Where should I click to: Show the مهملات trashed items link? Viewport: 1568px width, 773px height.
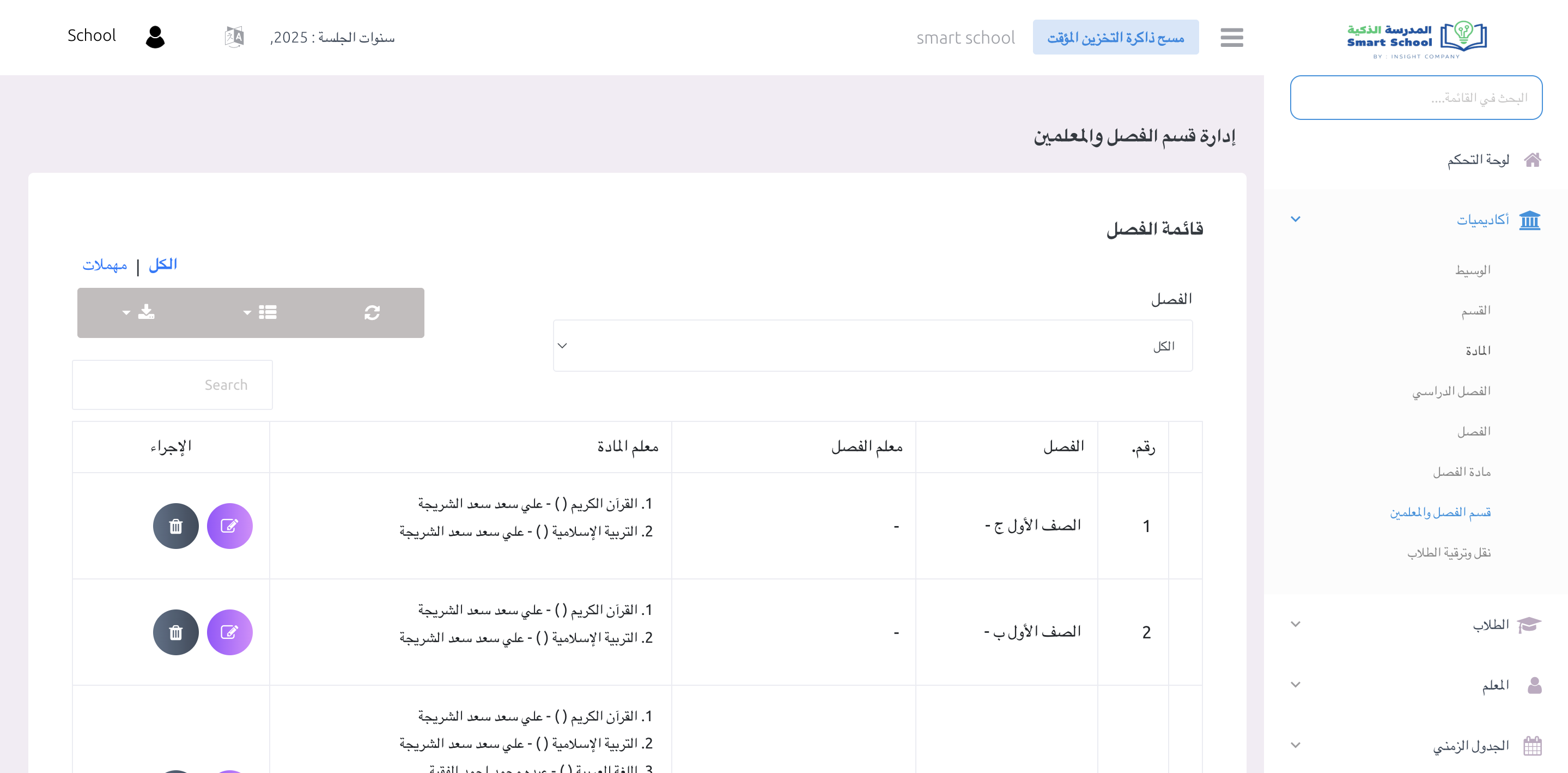point(105,265)
